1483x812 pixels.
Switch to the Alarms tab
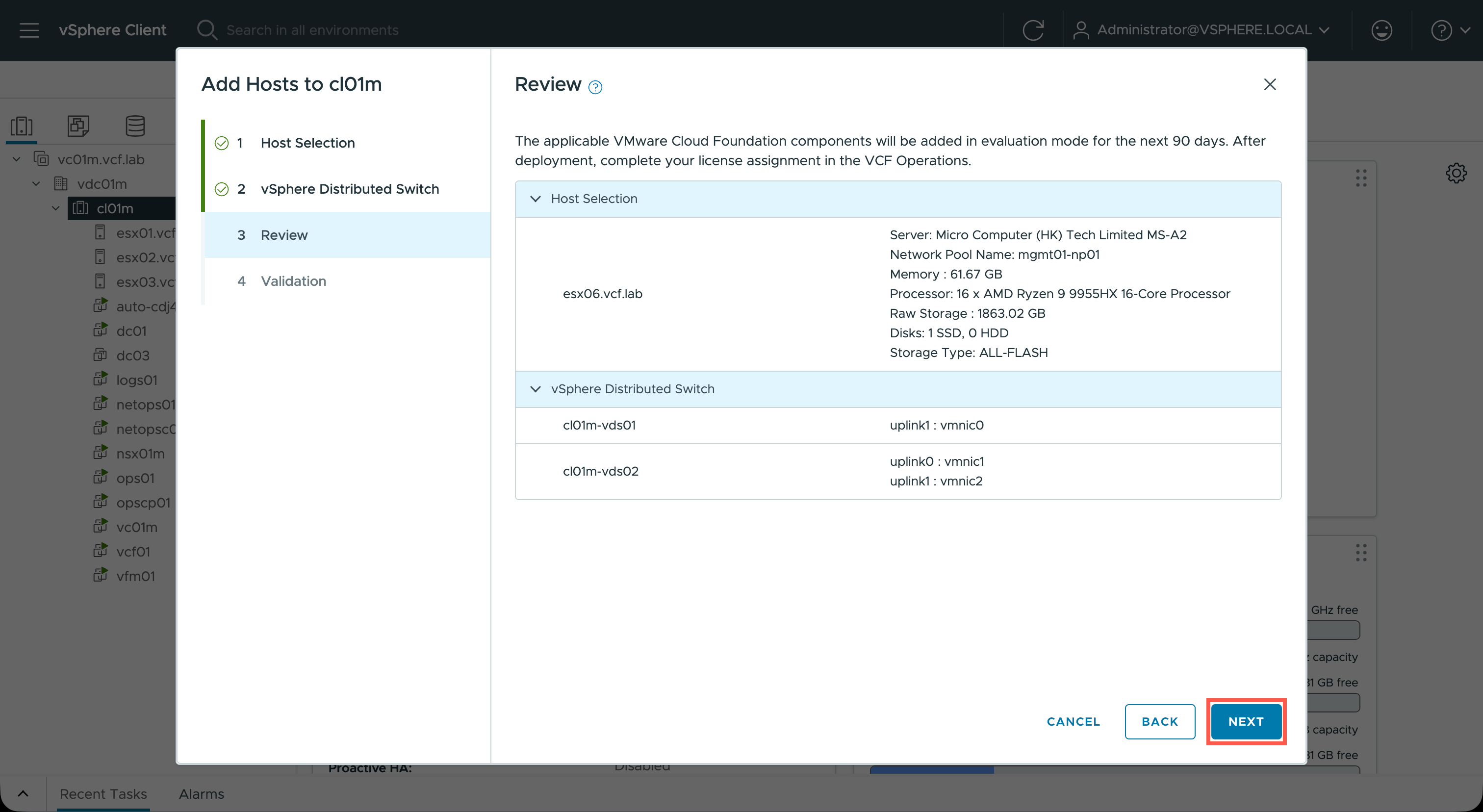point(201,793)
